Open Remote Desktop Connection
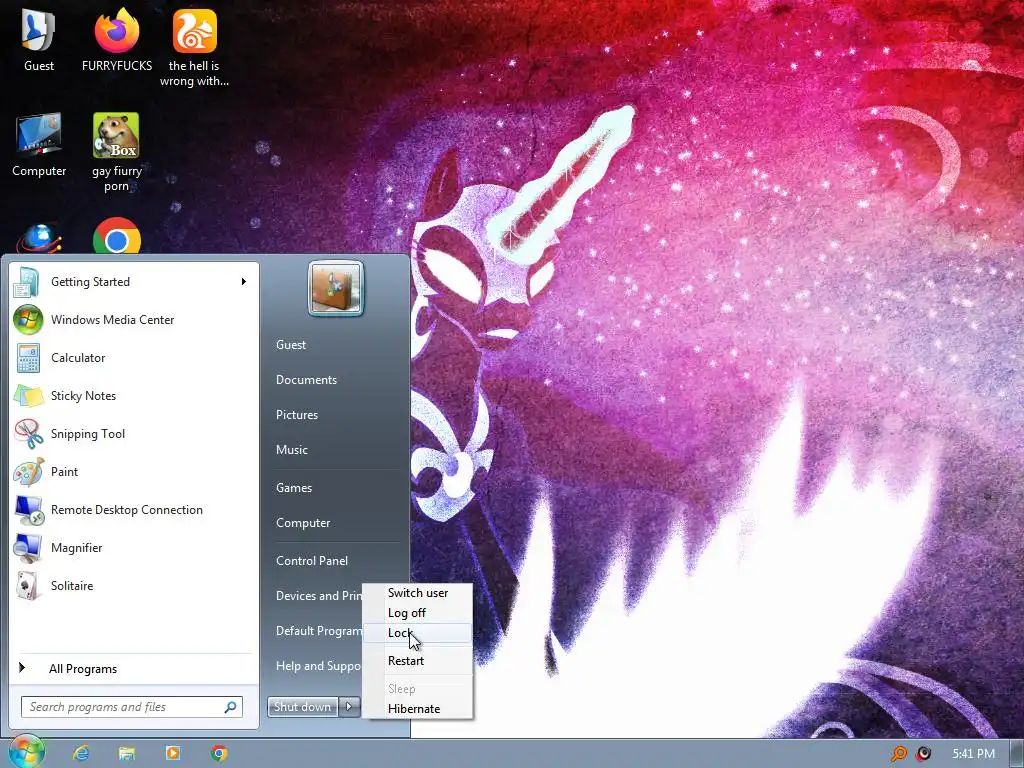Viewport: 1024px width, 768px height. click(134, 509)
